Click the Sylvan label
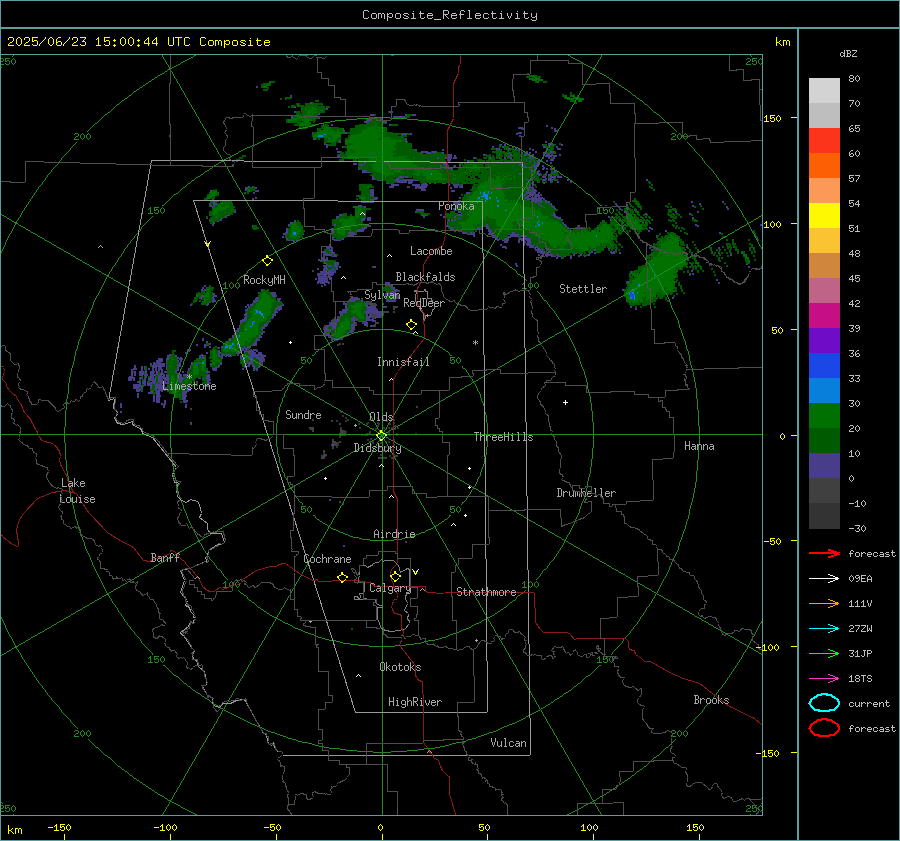 pos(382,294)
